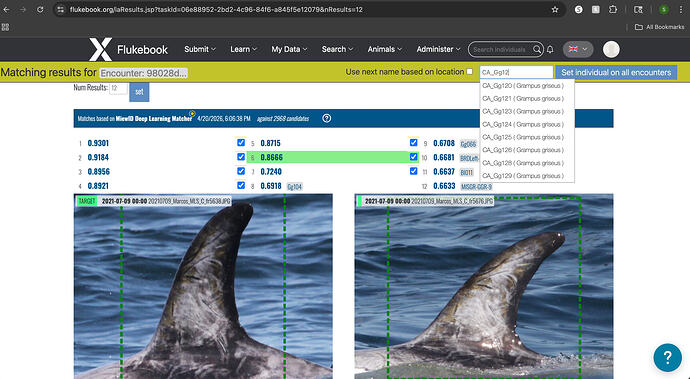The width and height of the screenshot is (690, 379).
Task: Uncheck the checkbox for result 11 (0.6637)
Action: [413, 171]
